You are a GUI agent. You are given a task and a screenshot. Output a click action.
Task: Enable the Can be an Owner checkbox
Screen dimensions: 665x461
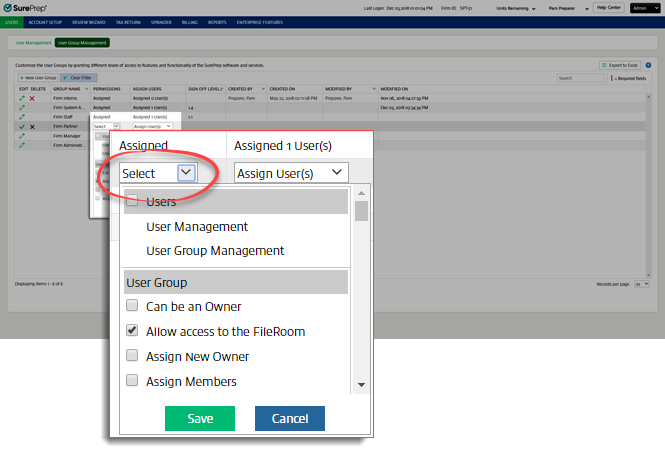pos(132,306)
